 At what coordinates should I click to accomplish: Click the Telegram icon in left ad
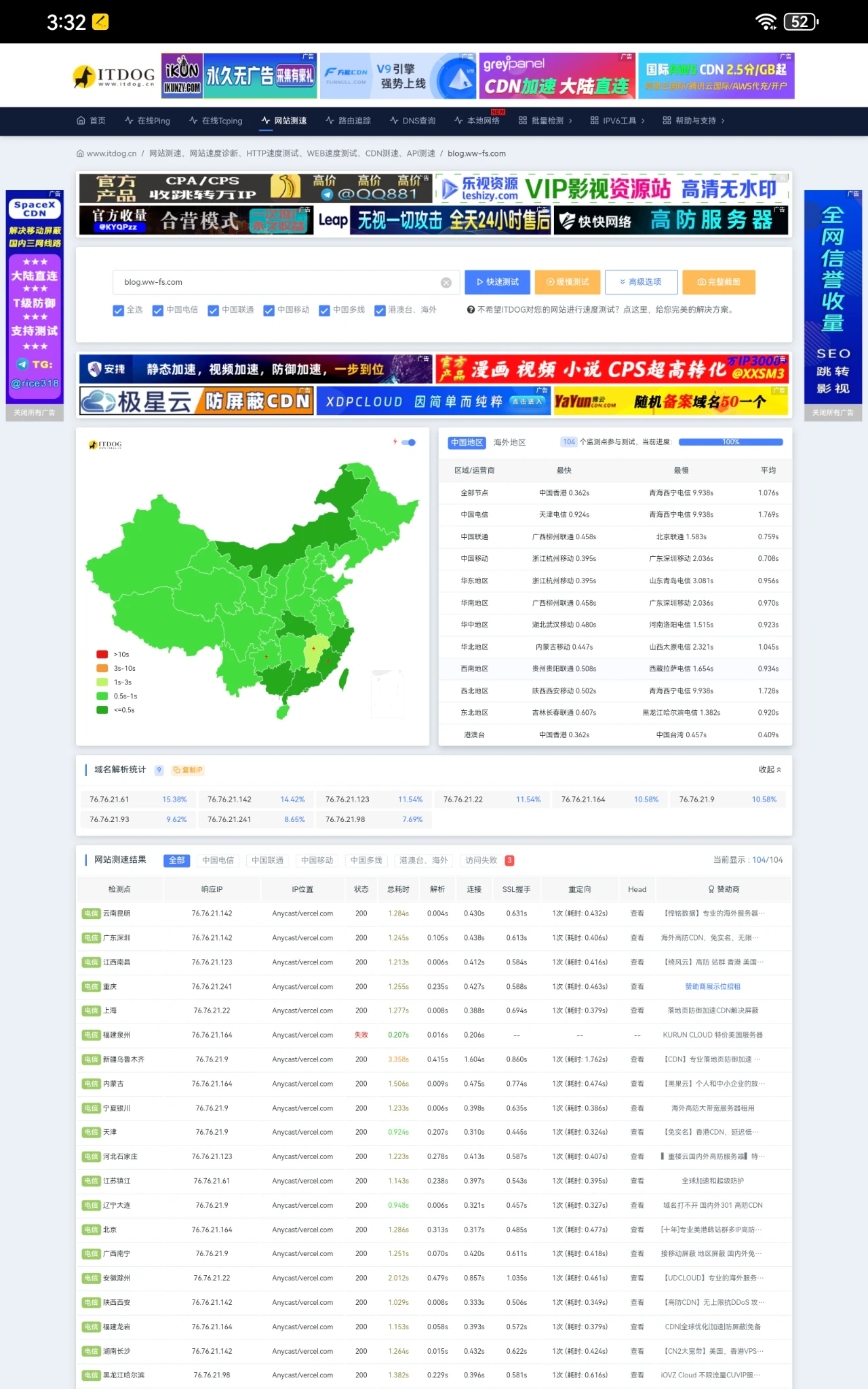point(22,365)
